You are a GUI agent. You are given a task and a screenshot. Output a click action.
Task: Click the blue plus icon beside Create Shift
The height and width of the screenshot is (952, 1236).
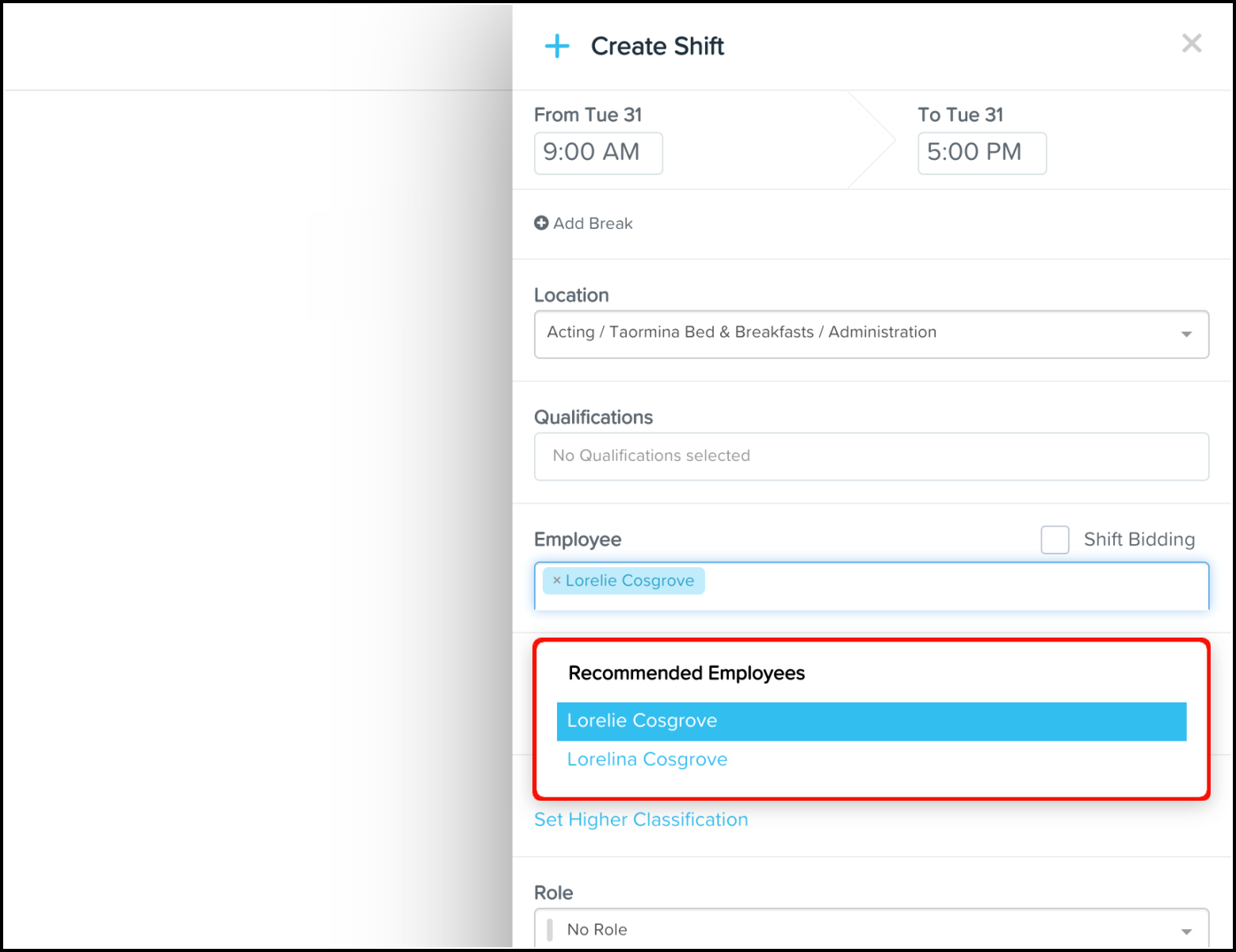pyautogui.click(x=557, y=46)
